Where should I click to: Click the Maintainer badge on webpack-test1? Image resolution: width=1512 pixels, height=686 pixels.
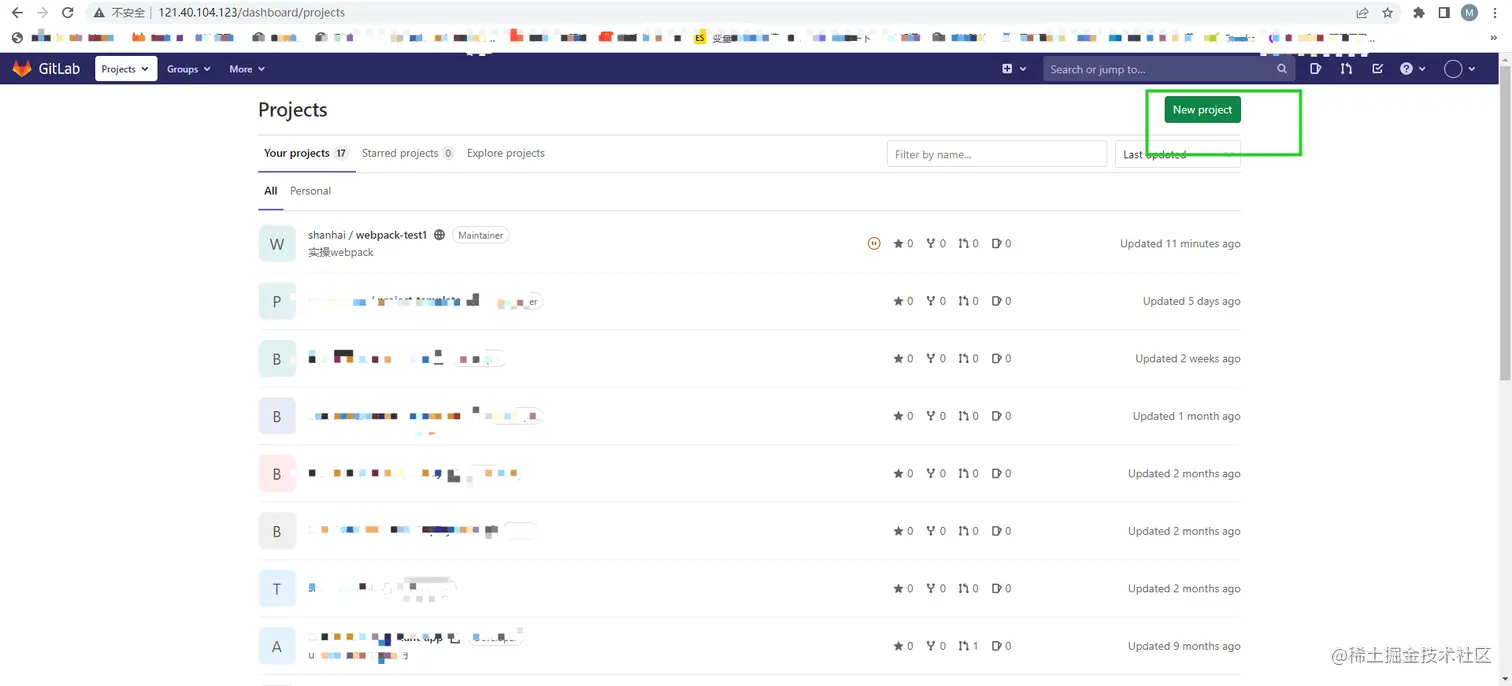tap(481, 235)
